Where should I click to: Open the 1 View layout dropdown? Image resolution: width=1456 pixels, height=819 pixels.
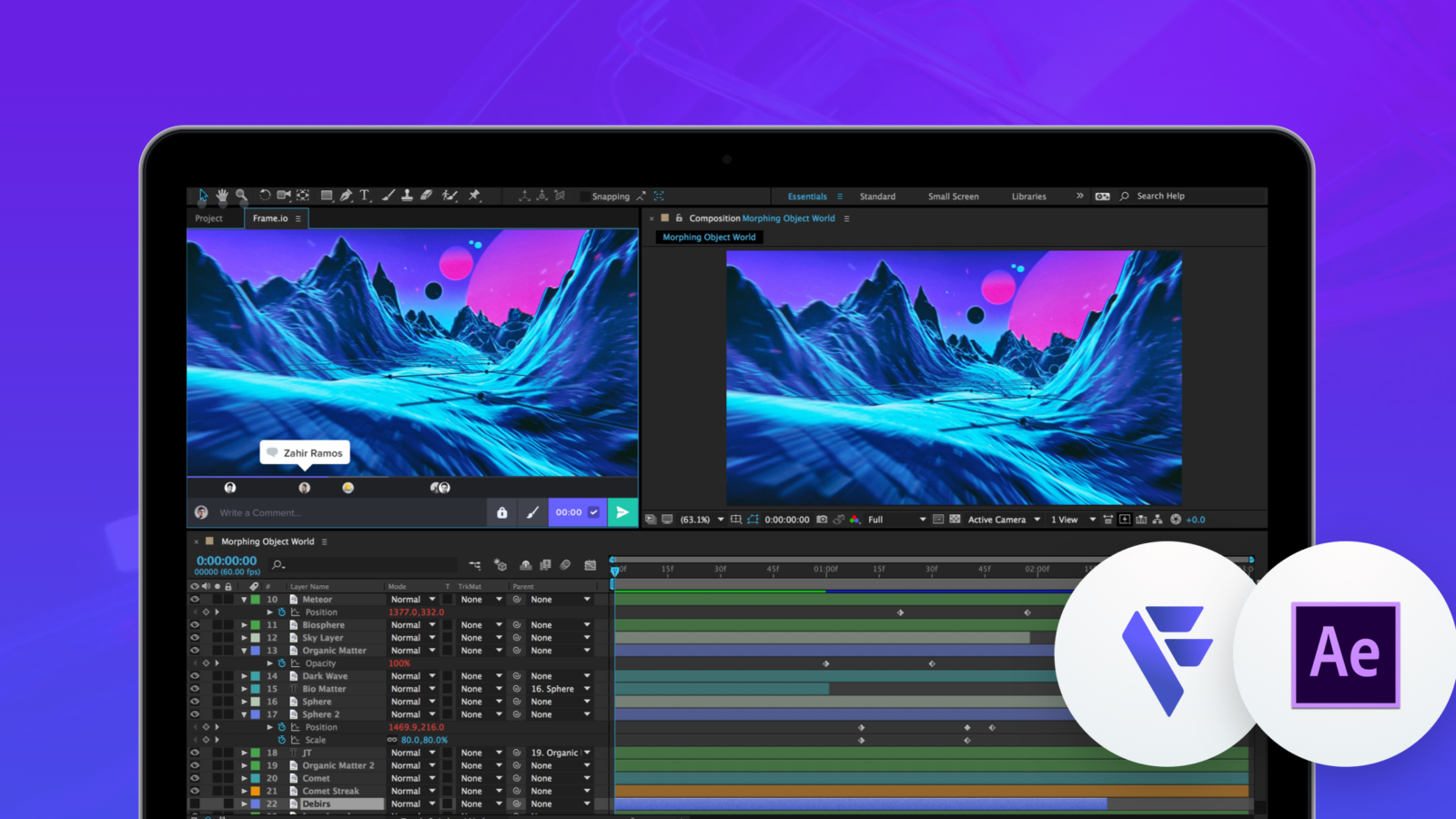[1073, 520]
